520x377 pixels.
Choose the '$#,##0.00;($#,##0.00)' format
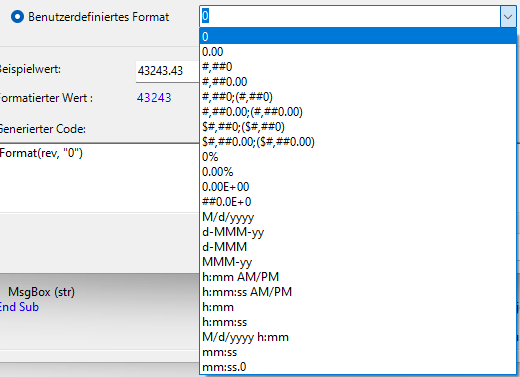click(x=358, y=142)
